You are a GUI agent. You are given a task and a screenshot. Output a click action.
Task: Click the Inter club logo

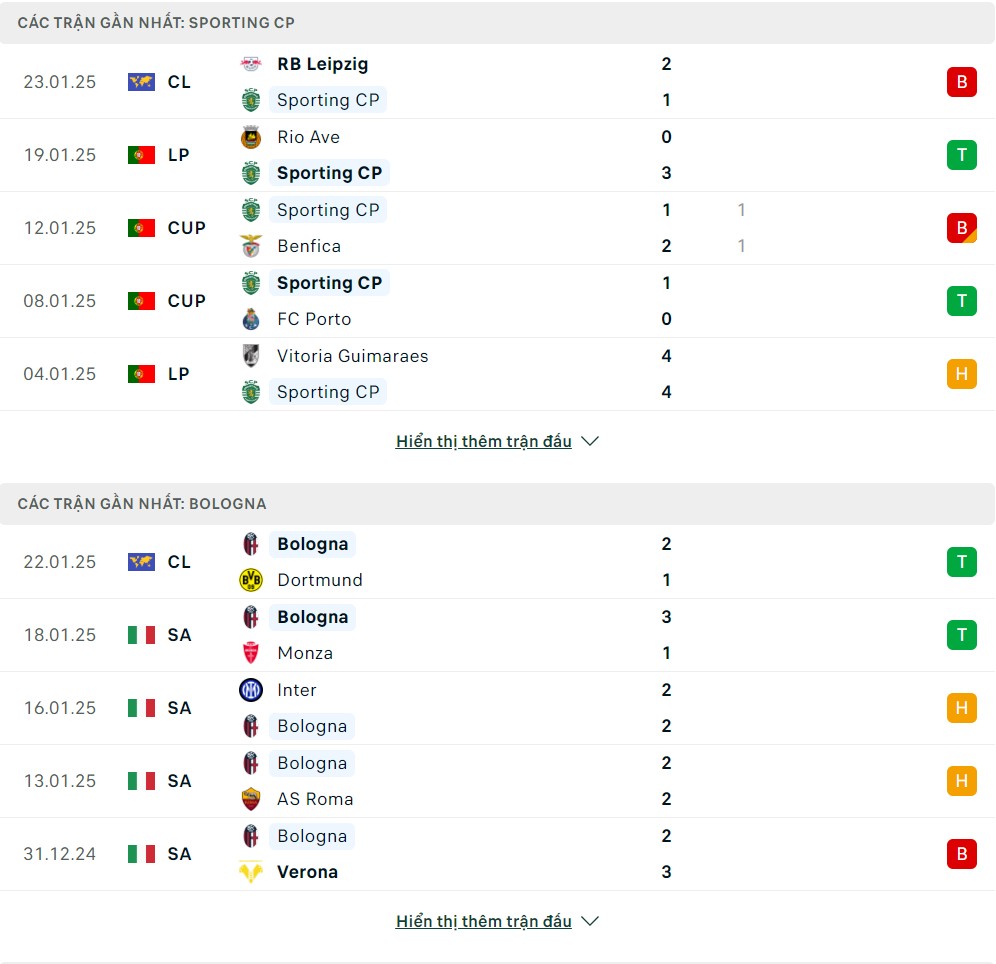pyautogui.click(x=251, y=690)
